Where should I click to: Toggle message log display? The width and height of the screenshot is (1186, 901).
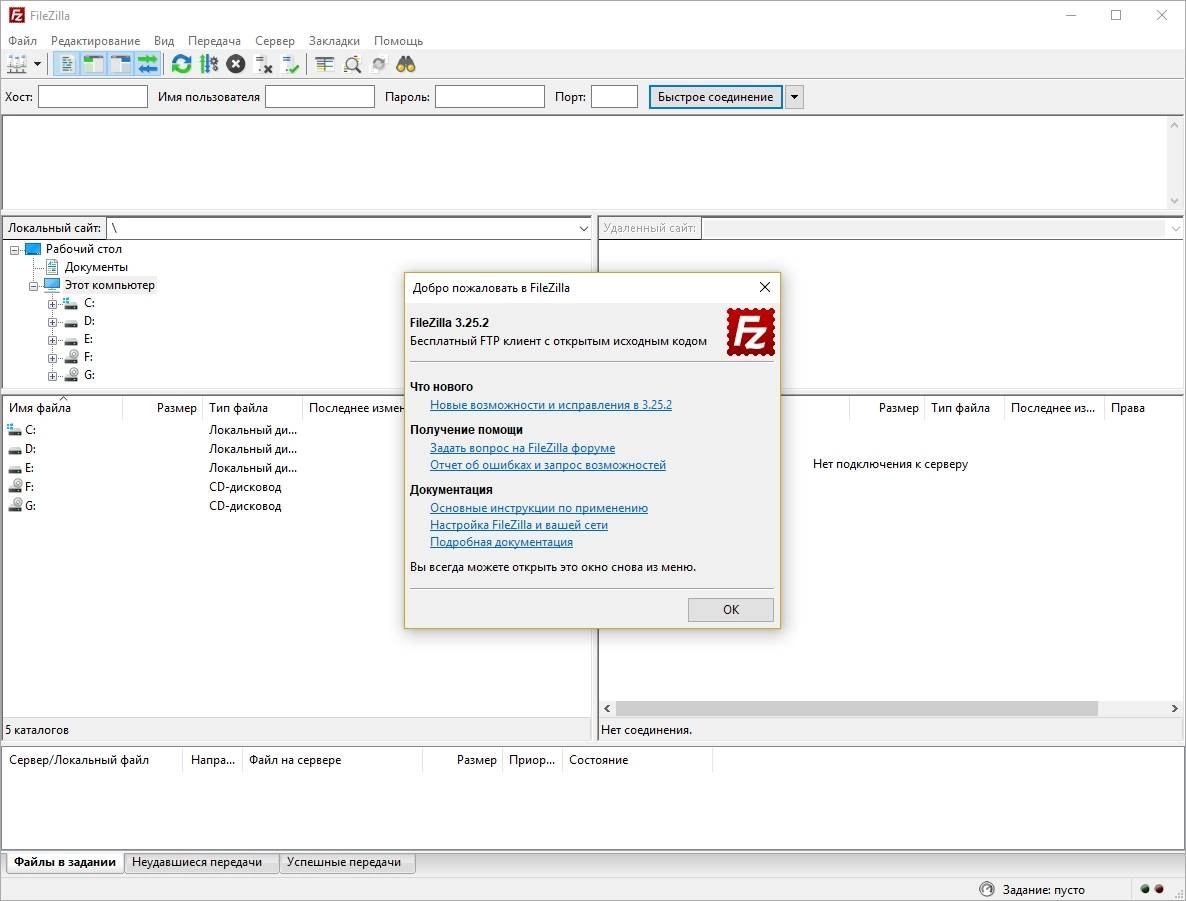pos(67,64)
